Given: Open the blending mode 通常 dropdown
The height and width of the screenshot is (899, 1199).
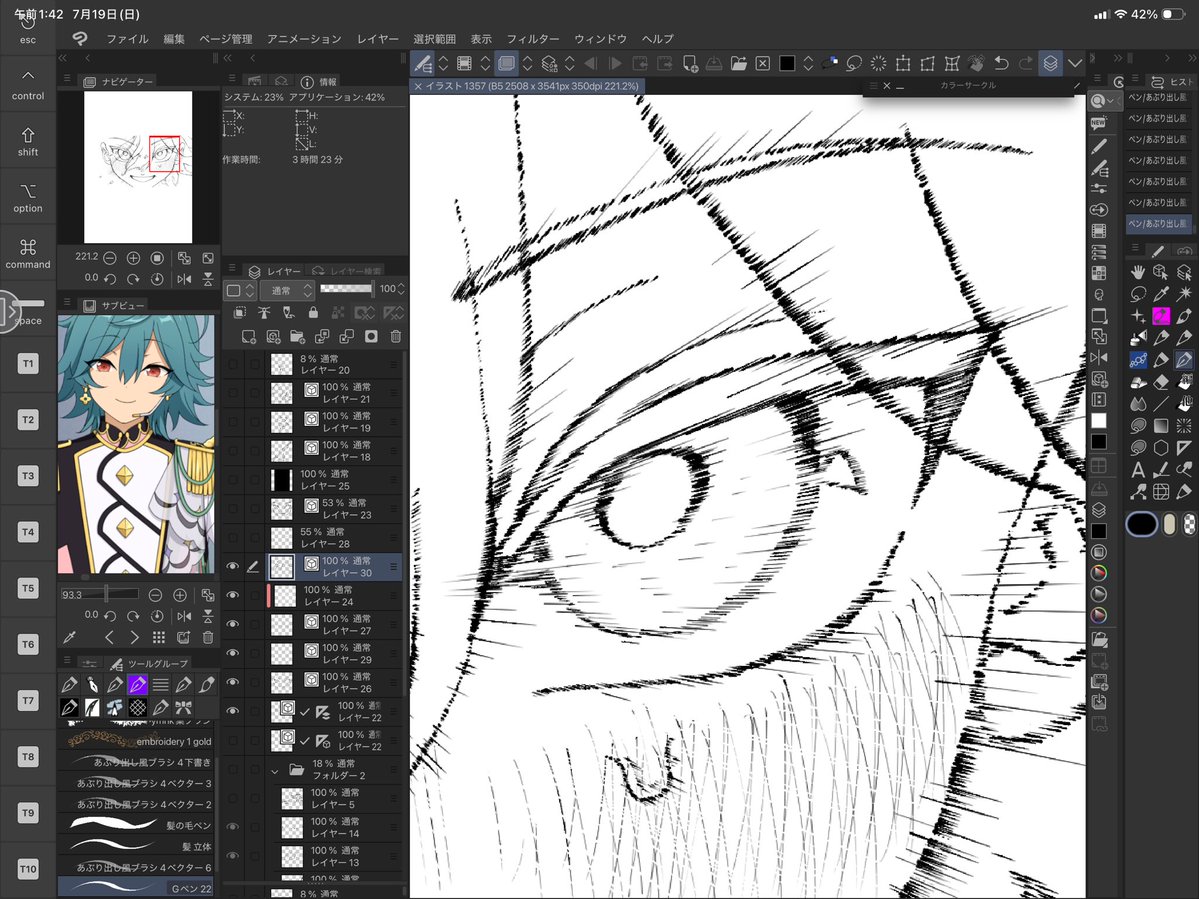Looking at the screenshot, I should pos(287,290).
